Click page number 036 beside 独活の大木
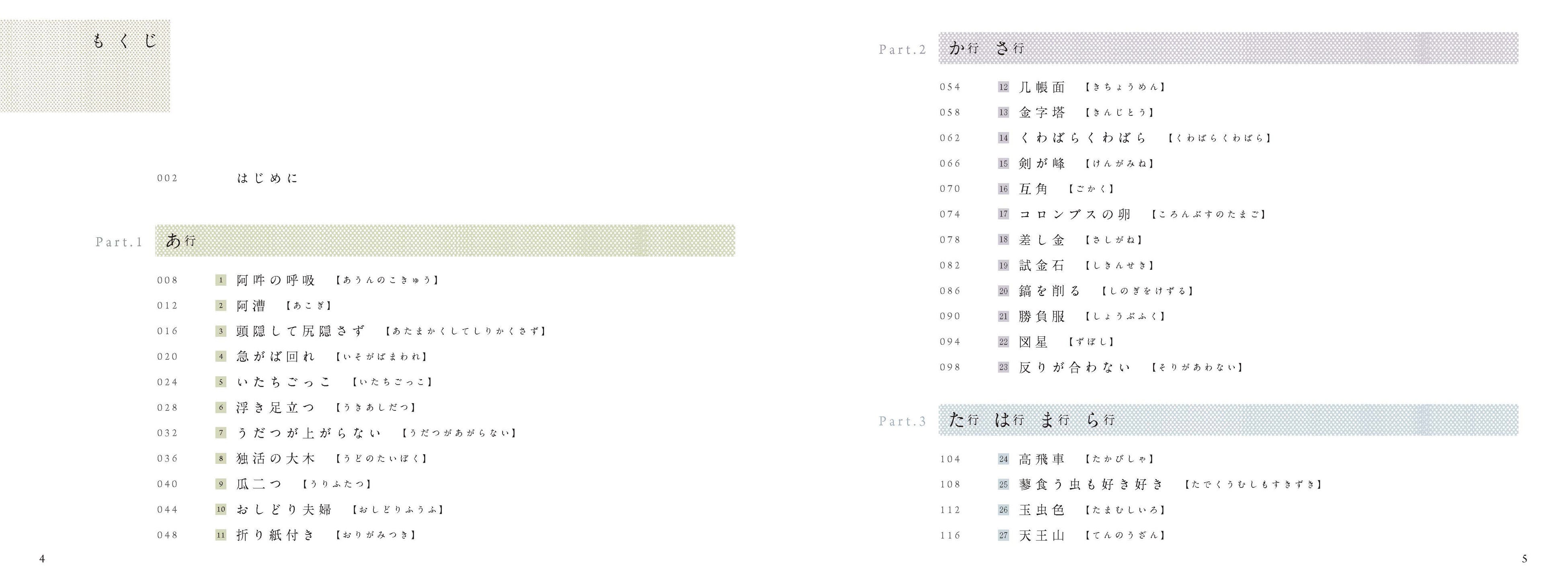 (167, 459)
